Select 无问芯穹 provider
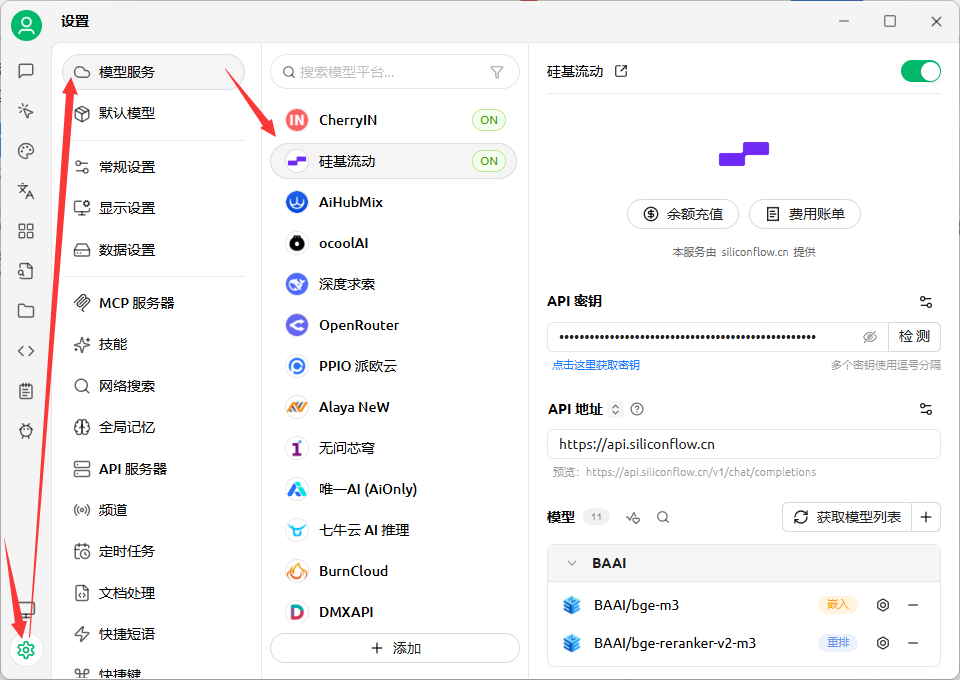 coord(394,448)
